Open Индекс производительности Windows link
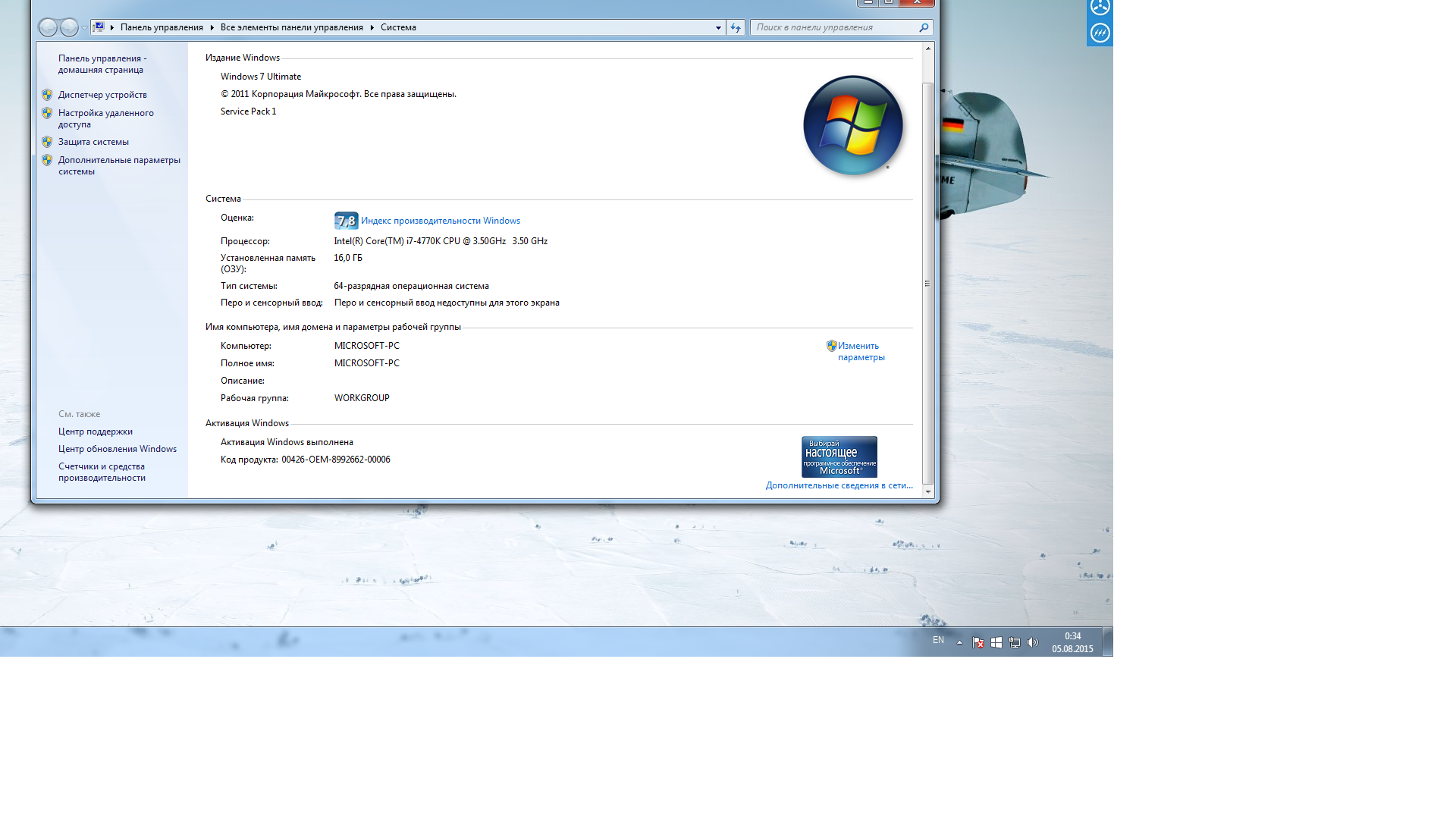The height and width of the screenshot is (819, 1456). click(441, 221)
